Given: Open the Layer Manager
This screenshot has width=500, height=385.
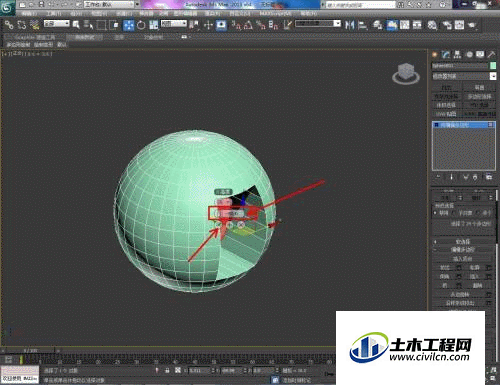Looking at the screenshot, I should [x=378, y=25].
